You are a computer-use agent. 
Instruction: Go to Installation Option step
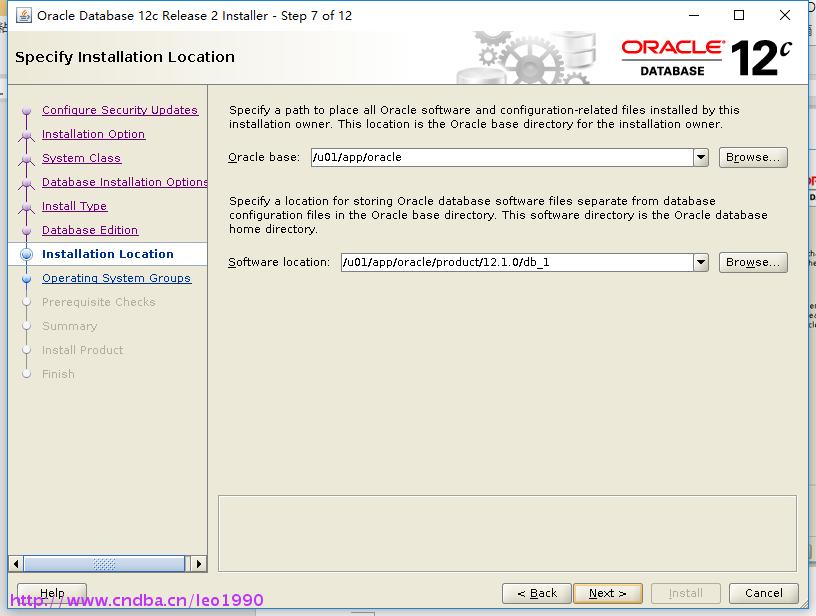coord(94,134)
